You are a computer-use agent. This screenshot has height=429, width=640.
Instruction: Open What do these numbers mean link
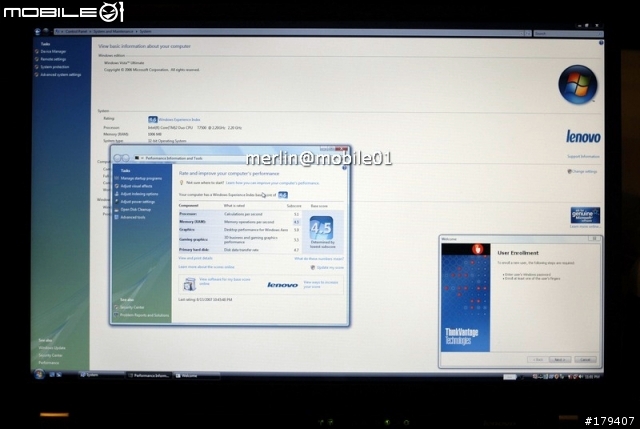(319, 259)
